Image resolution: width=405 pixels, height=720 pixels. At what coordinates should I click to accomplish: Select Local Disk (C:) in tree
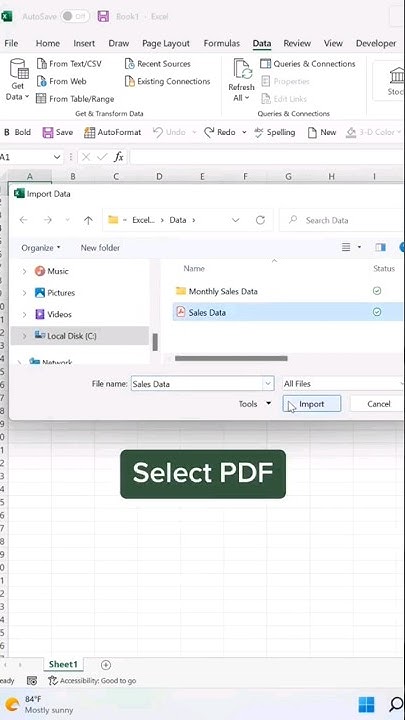coord(79,336)
